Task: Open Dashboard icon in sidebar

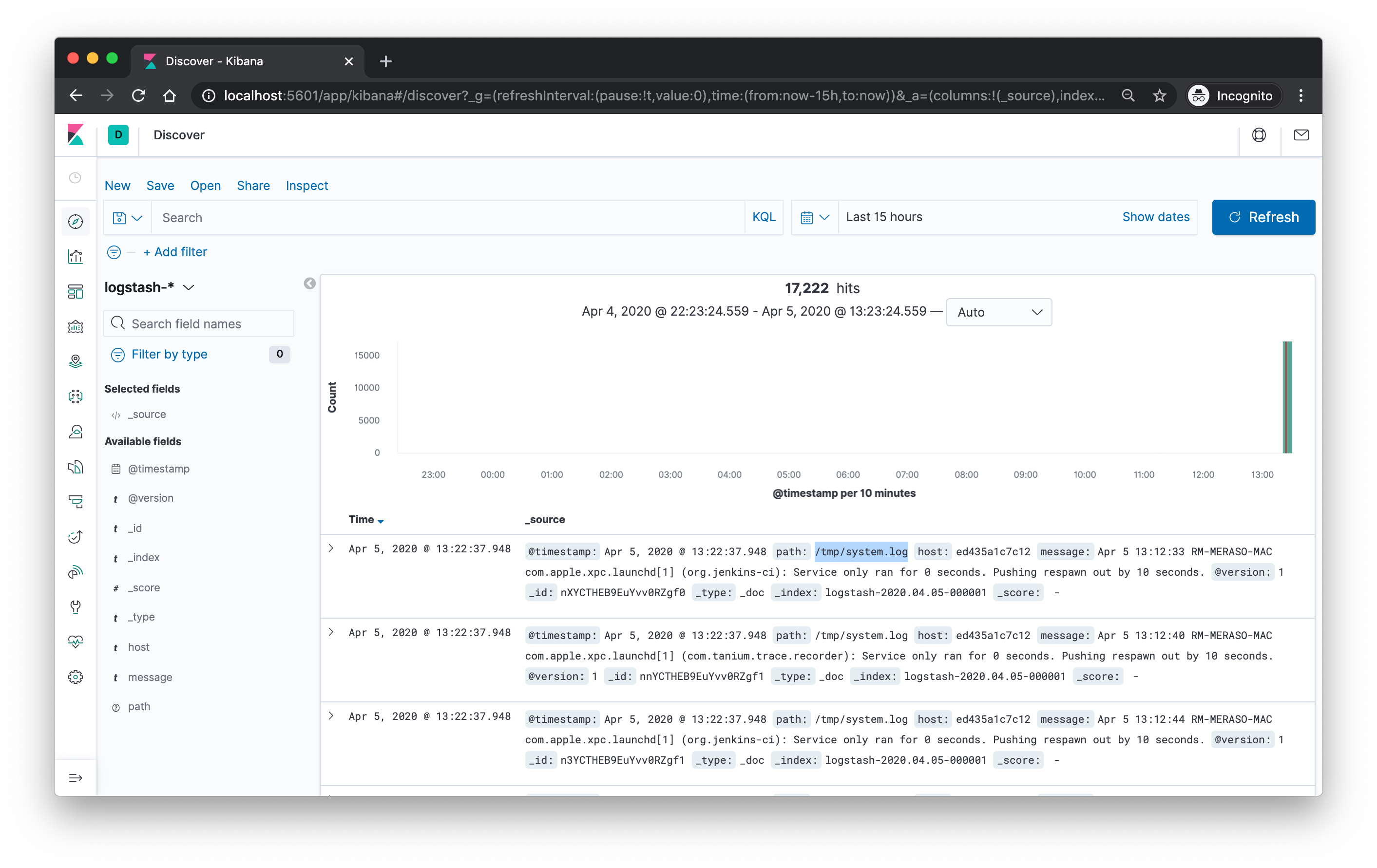Action: pos(75,292)
